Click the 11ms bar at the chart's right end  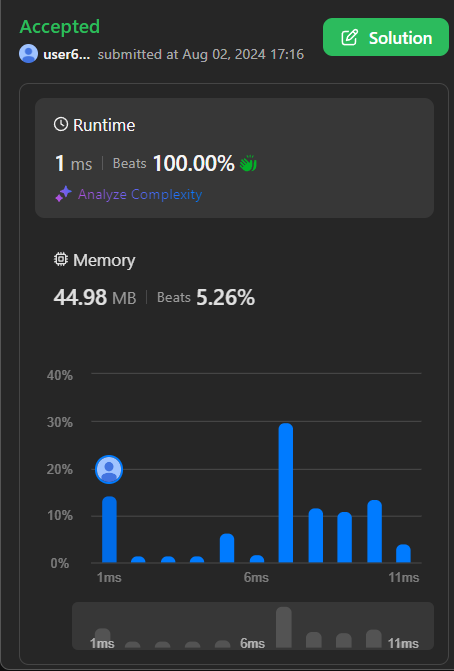(x=403, y=553)
